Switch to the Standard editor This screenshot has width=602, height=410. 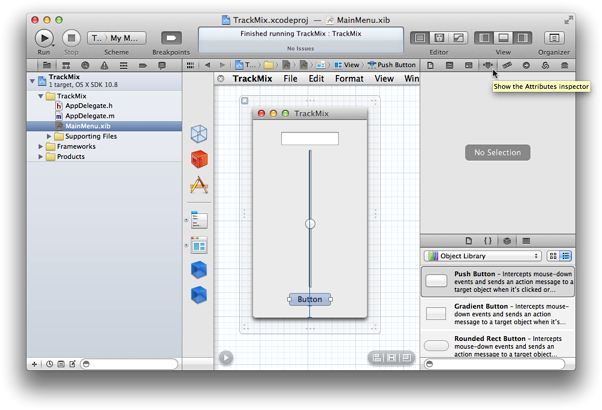[x=420, y=38]
